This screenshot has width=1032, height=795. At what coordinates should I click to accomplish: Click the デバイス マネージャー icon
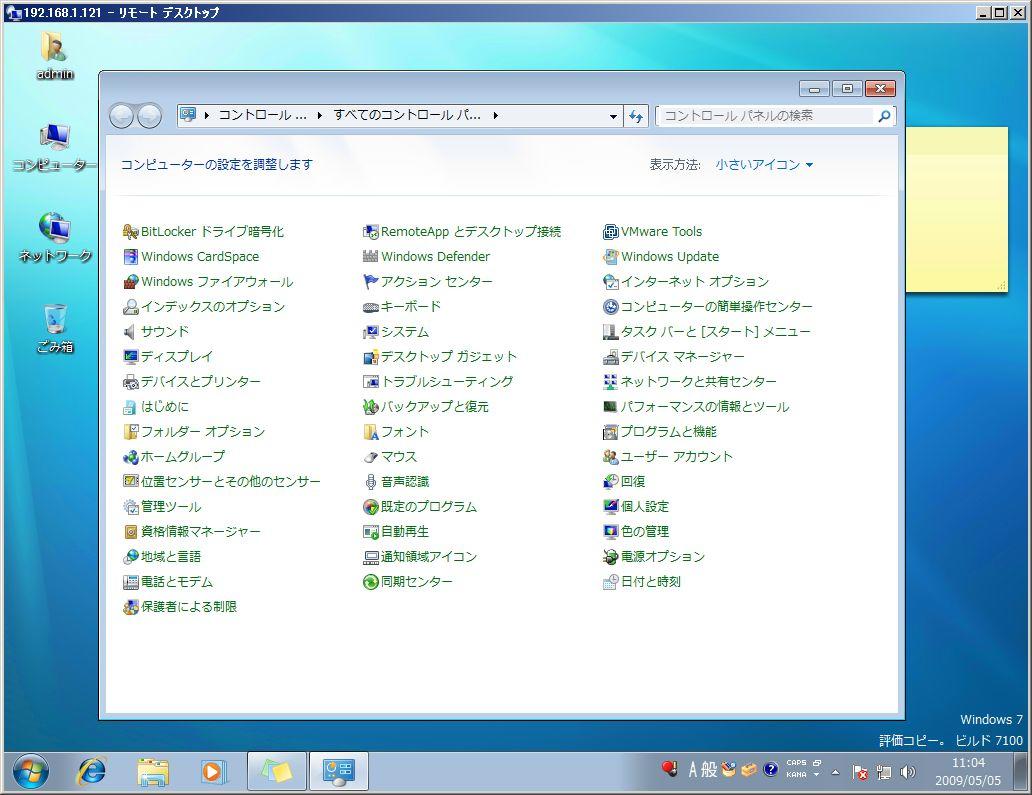(x=611, y=357)
